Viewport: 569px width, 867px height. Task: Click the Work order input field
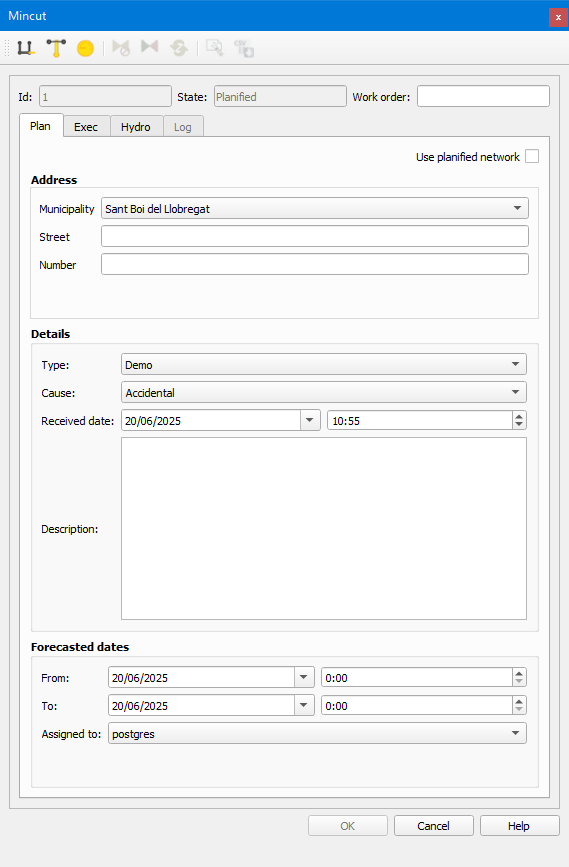tap(483, 96)
